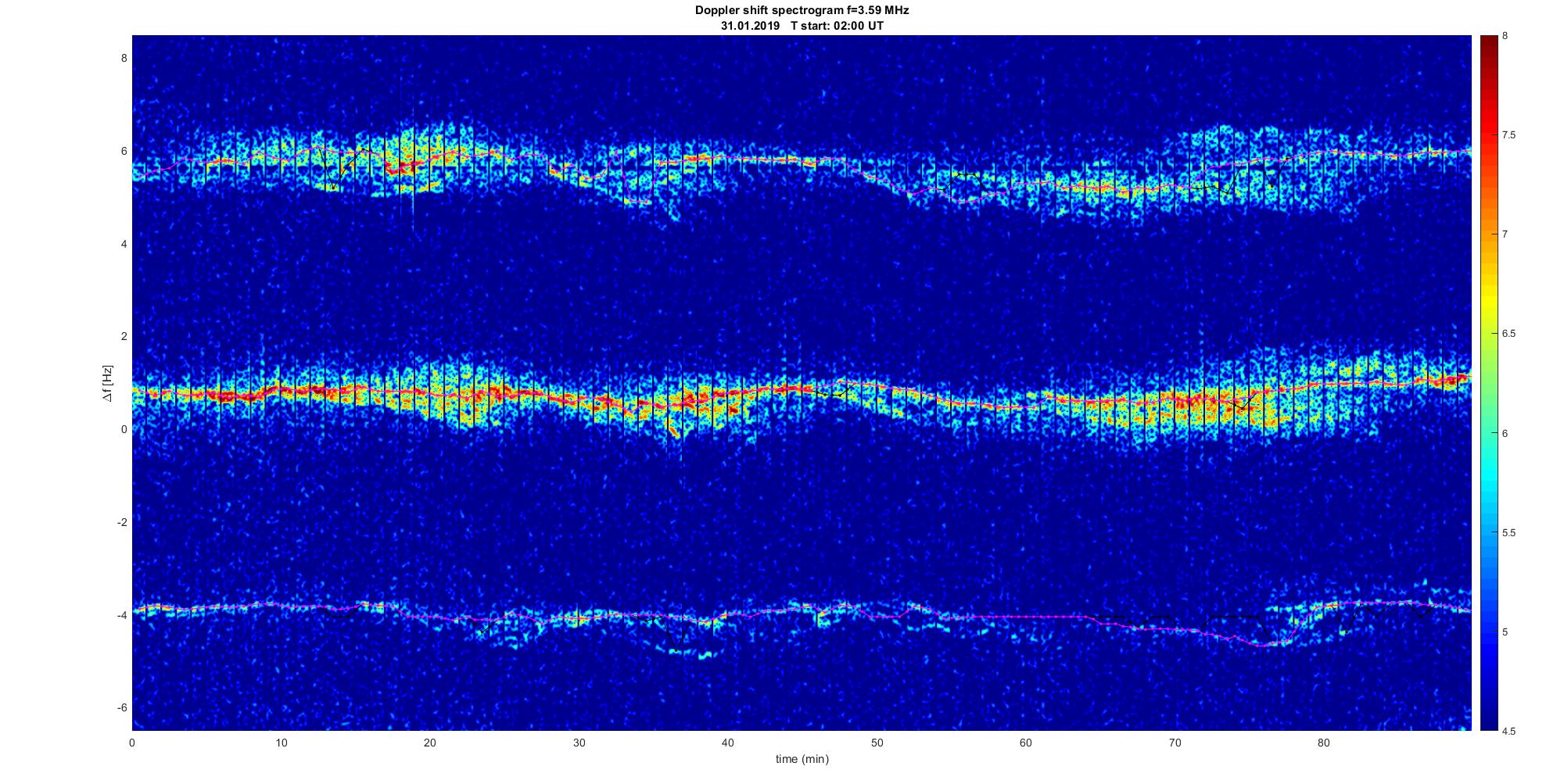
Task: Pick the colorbar tick label '6'
Action: (1505, 433)
